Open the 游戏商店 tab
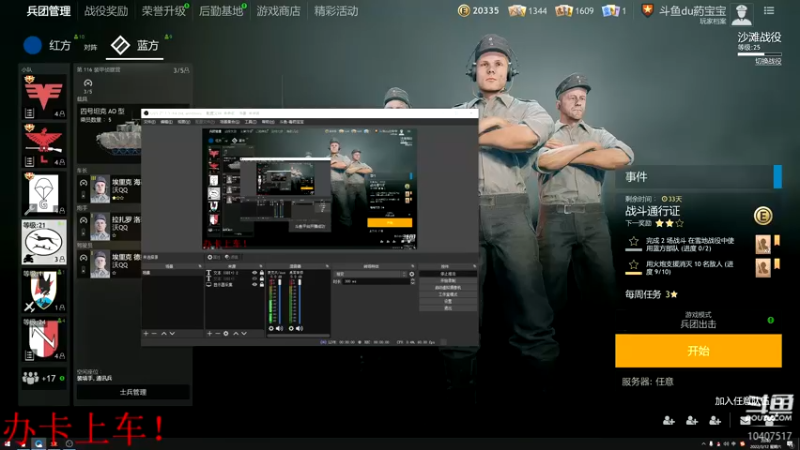 (279, 11)
